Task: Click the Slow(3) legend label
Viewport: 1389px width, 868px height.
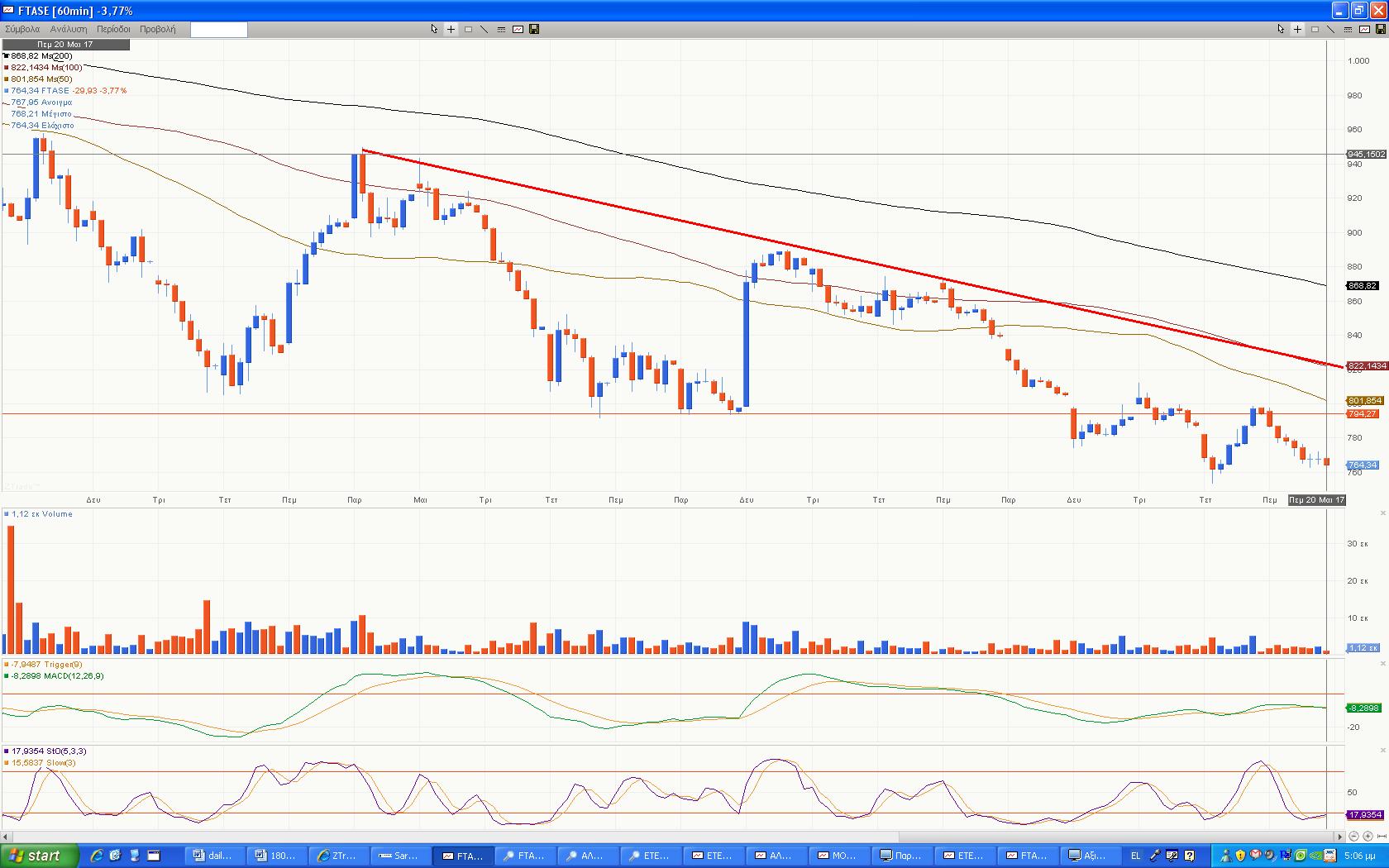Action: point(40,763)
